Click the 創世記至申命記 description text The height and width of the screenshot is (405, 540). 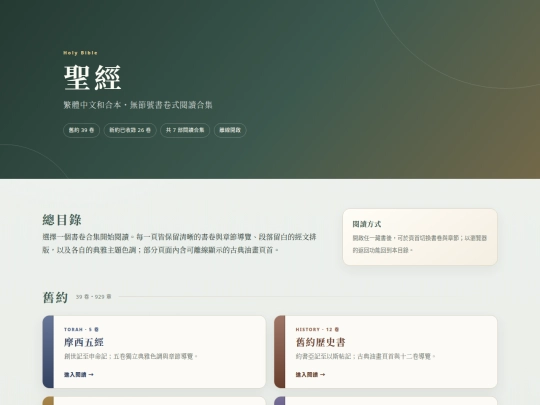(131, 356)
